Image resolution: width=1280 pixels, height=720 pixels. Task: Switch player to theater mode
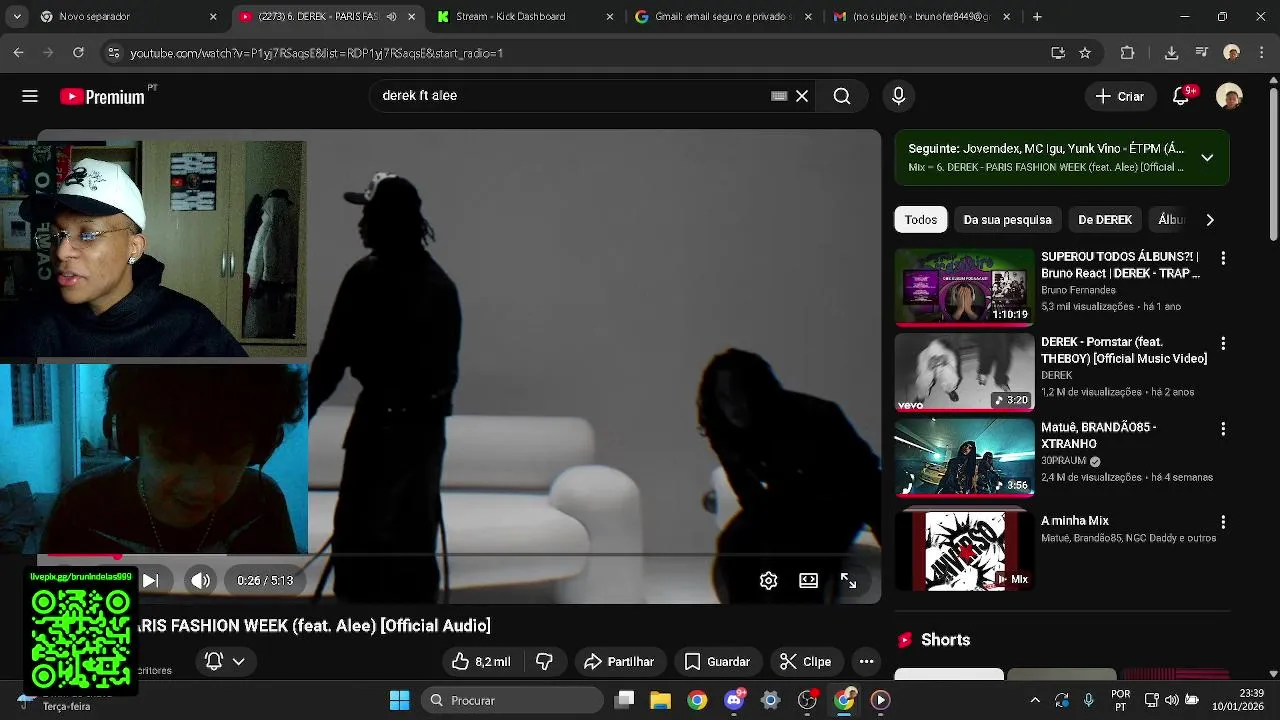[808, 580]
